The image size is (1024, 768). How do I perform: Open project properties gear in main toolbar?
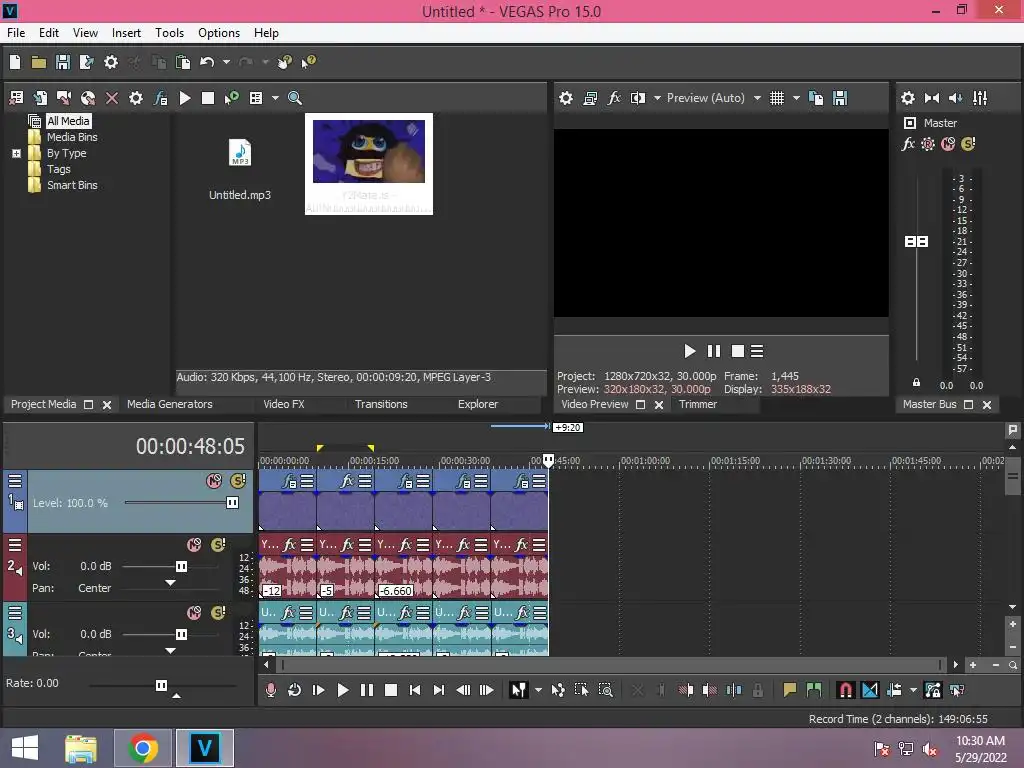[111, 62]
